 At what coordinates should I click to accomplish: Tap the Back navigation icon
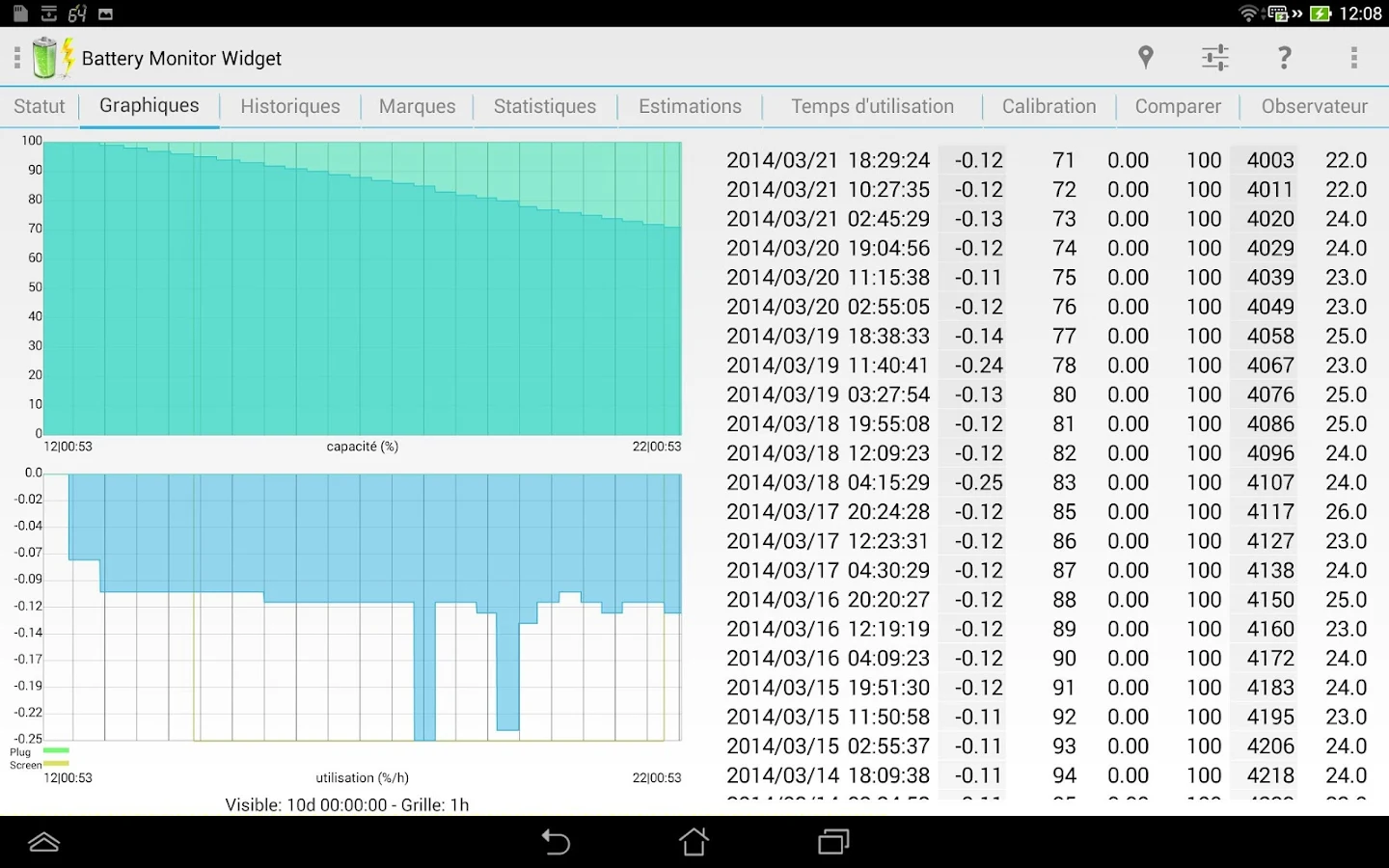click(556, 841)
